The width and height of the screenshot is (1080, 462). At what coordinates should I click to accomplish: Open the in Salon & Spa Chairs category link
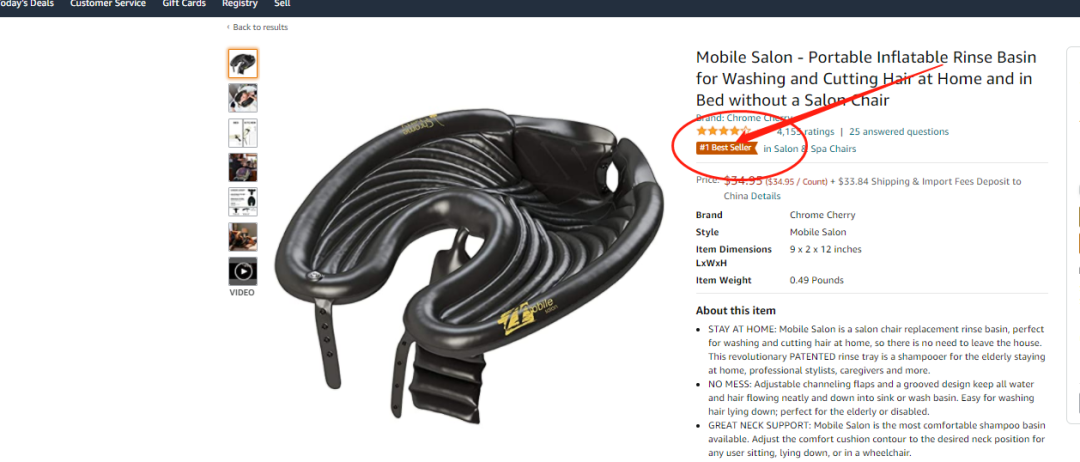810,149
